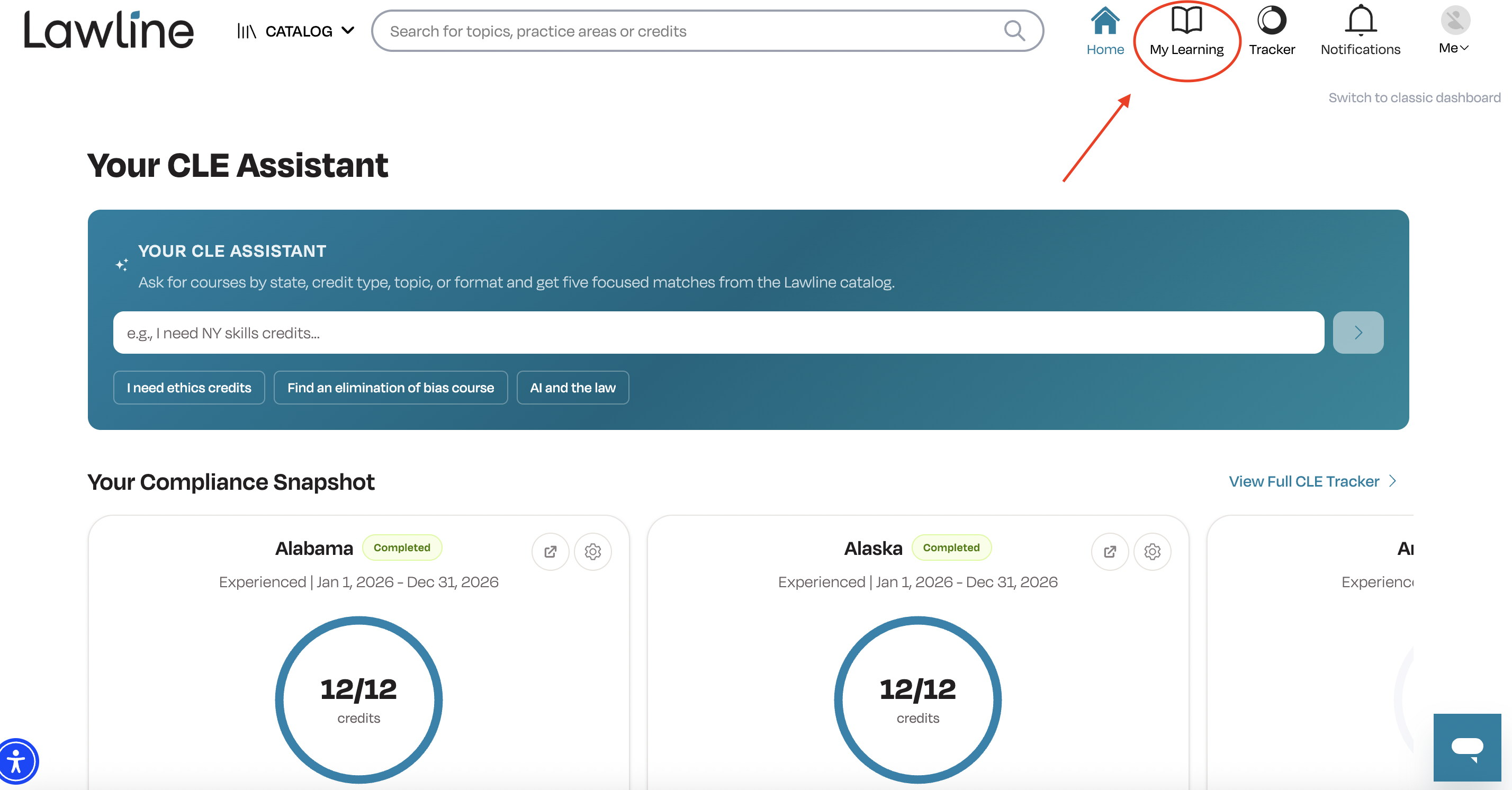Open the My Learning tab
This screenshot has height=790, width=1512.
tap(1187, 31)
